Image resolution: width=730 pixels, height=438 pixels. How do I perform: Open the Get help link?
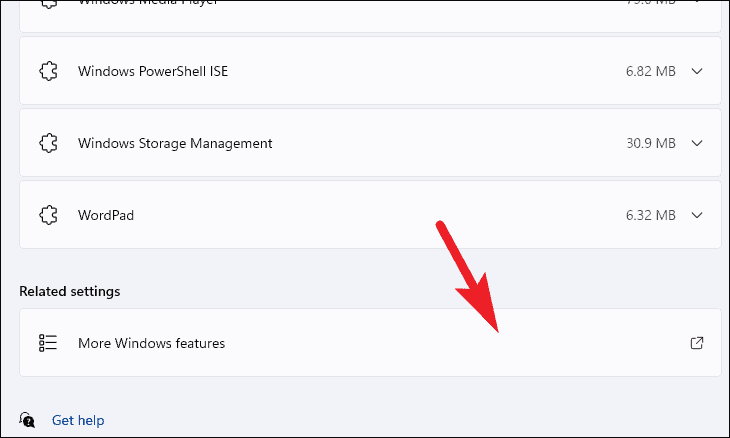tap(78, 420)
